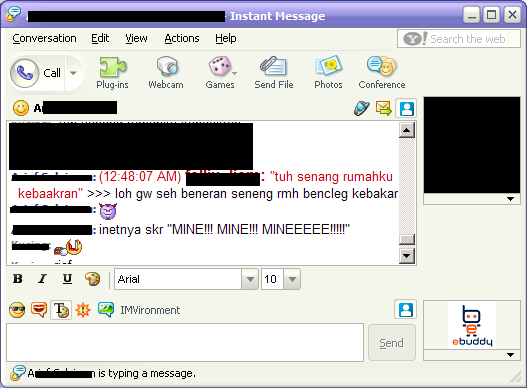Start a voice call with the Call button
529x388 pixels.
tap(36, 73)
